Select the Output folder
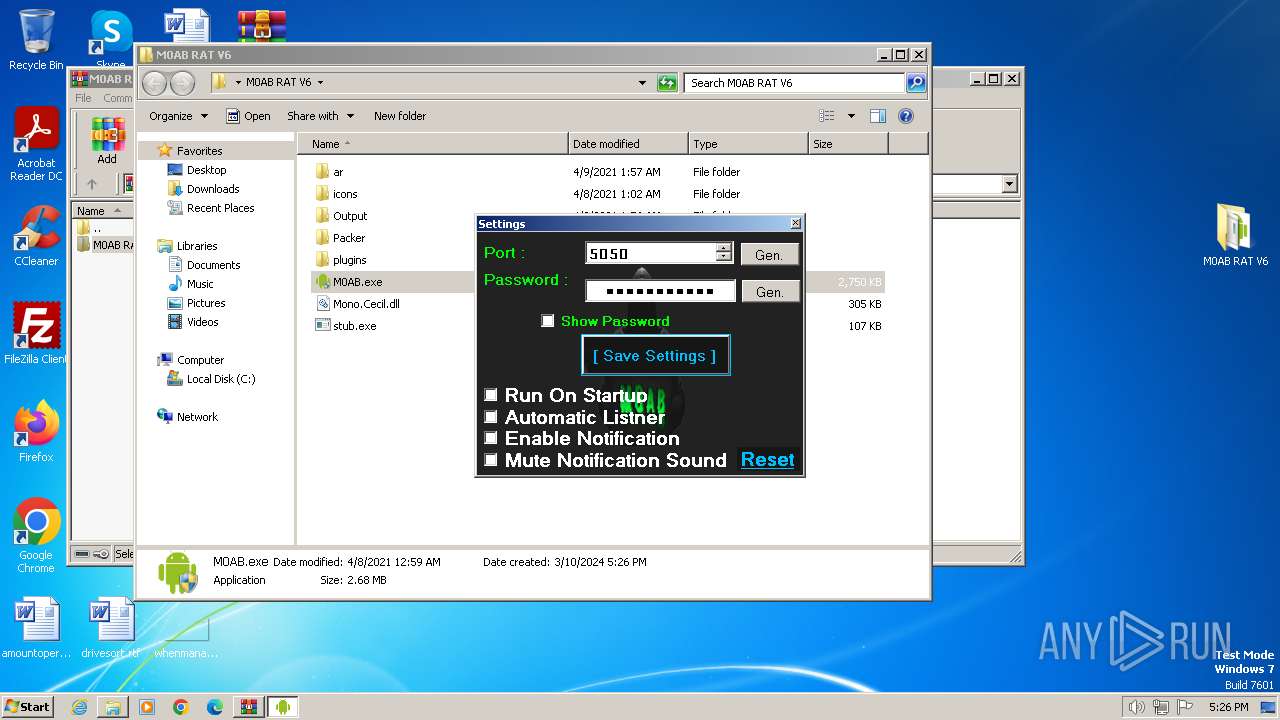Screen dimensions: 1280x720 point(350,216)
